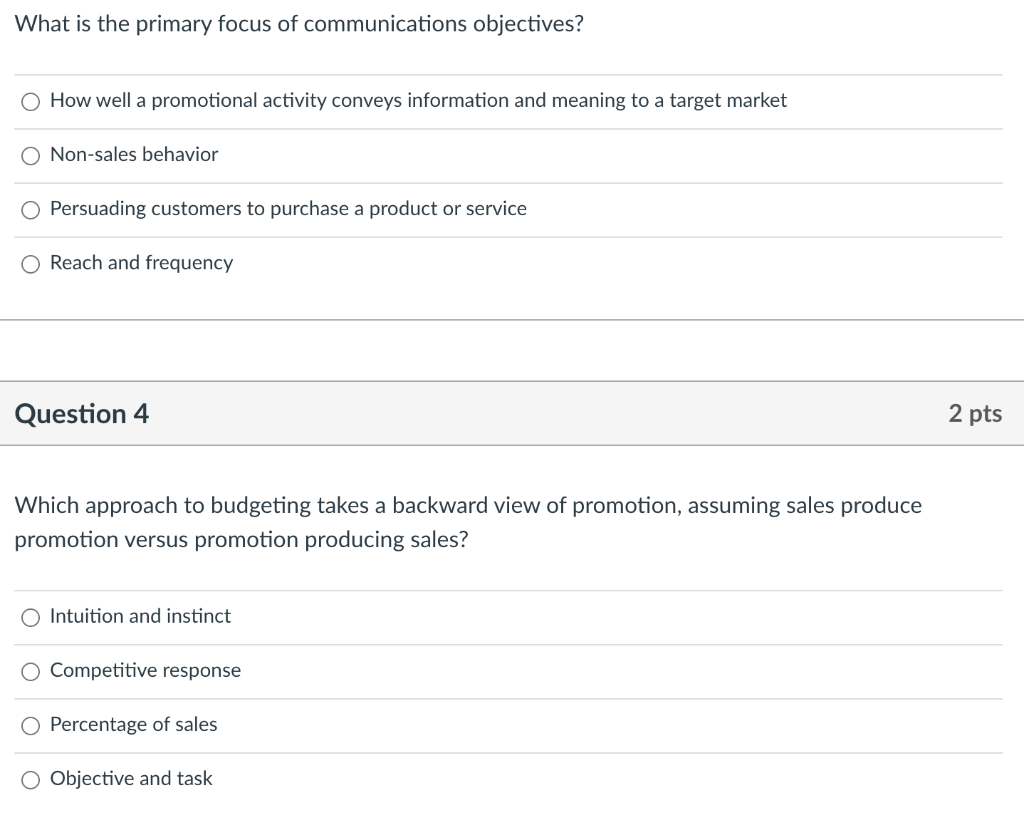The image size is (1024, 835).
Task: Select radio button for 'How well a promotional activity conveys information'
Action: click(x=32, y=101)
